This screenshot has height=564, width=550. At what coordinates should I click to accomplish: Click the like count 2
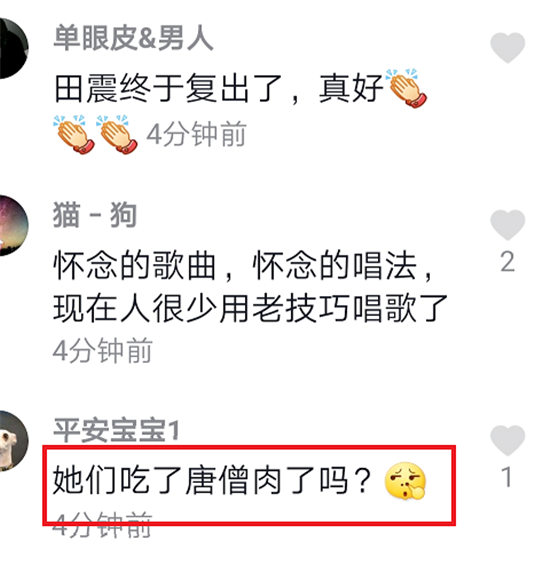(x=508, y=261)
